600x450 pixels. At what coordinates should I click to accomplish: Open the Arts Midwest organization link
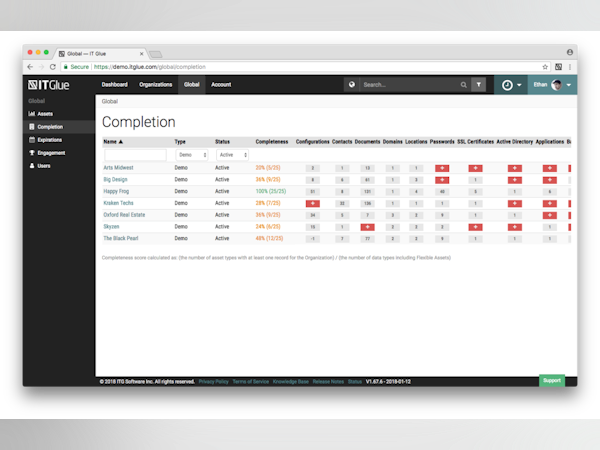(118, 168)
